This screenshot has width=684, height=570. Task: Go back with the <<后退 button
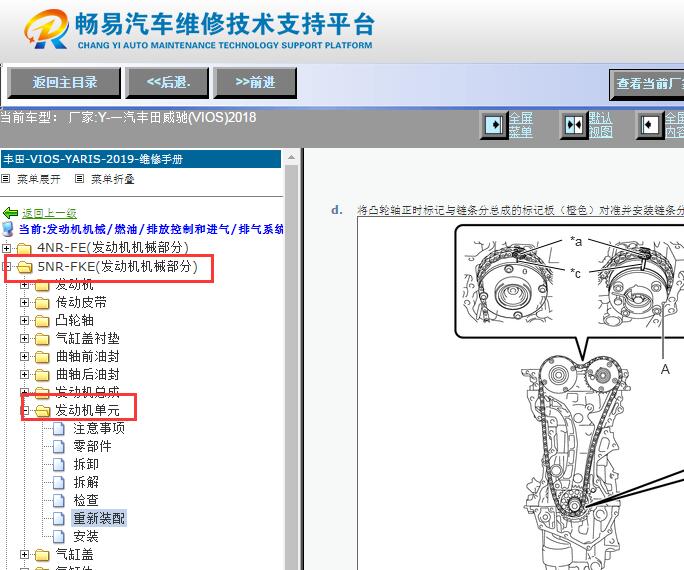click(x=168, y=82)
